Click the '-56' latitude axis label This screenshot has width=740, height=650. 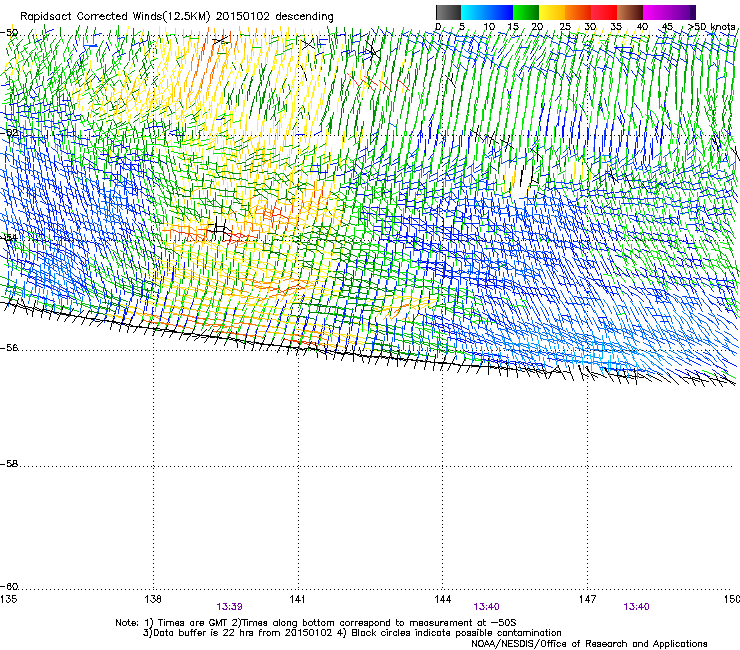point(9,348)
